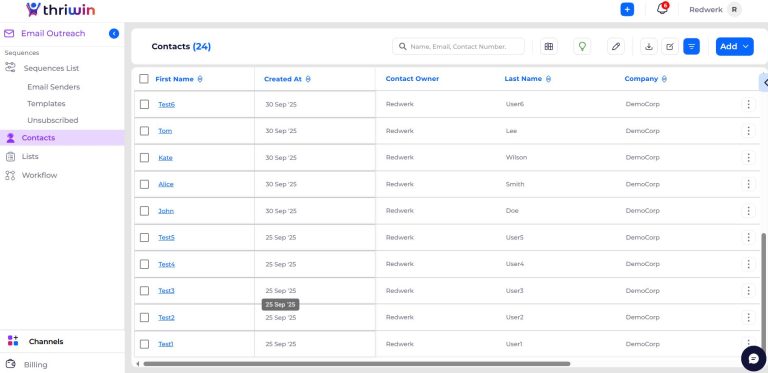
Task: Open row options for Test5
Action: (x=748, y=237)
